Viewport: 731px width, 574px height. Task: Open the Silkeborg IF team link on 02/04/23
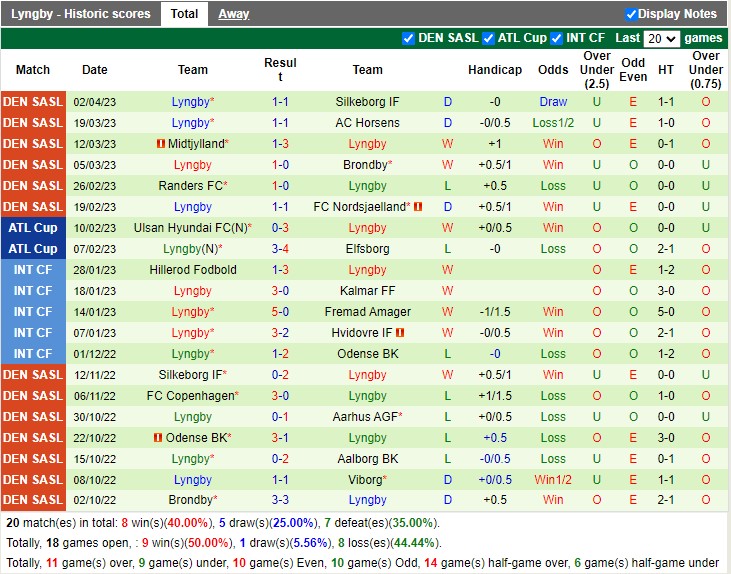pyautogui.click(x=367, y=102)
